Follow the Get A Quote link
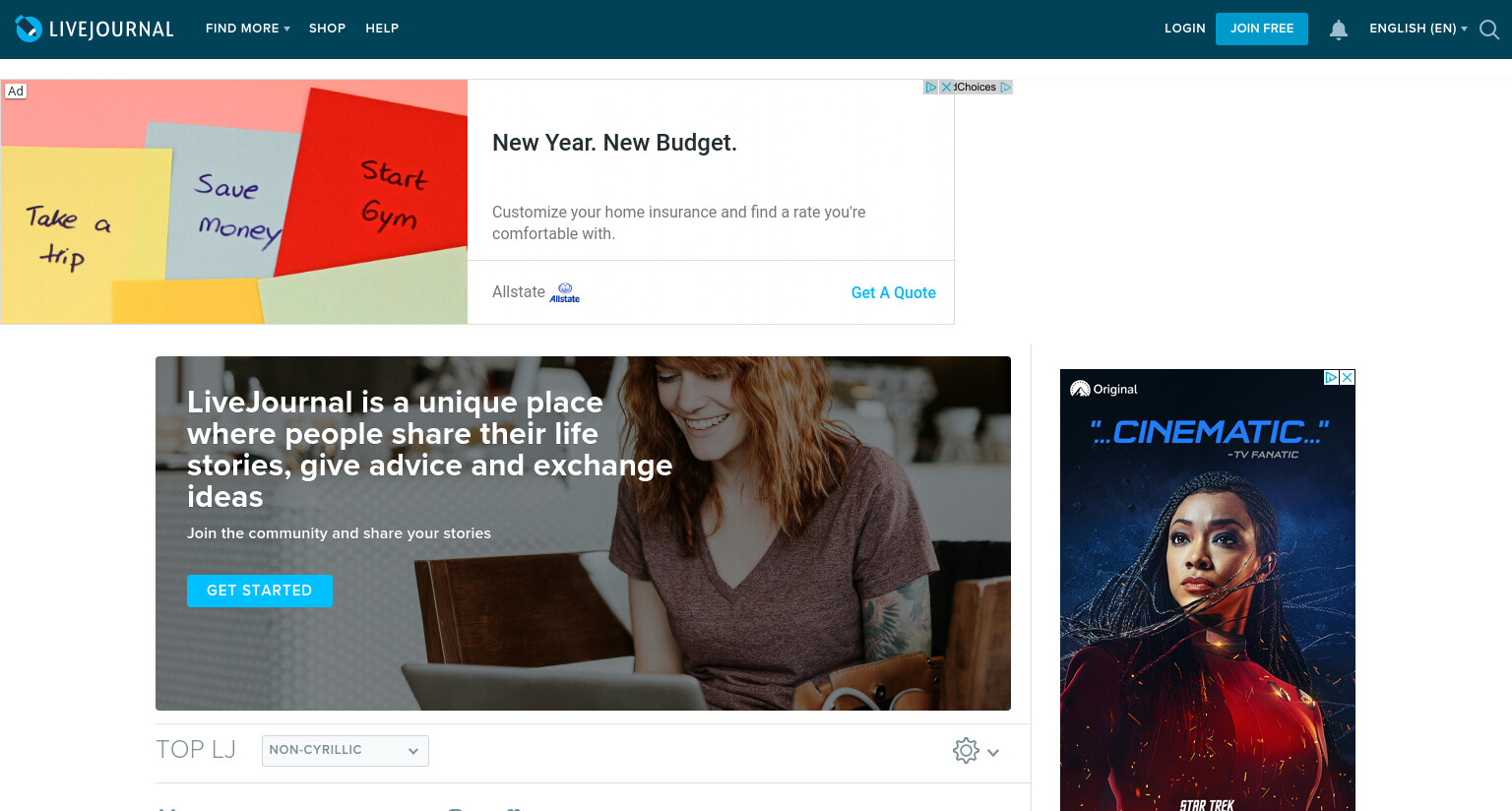 pyautogui.click(x=894, y=292)
